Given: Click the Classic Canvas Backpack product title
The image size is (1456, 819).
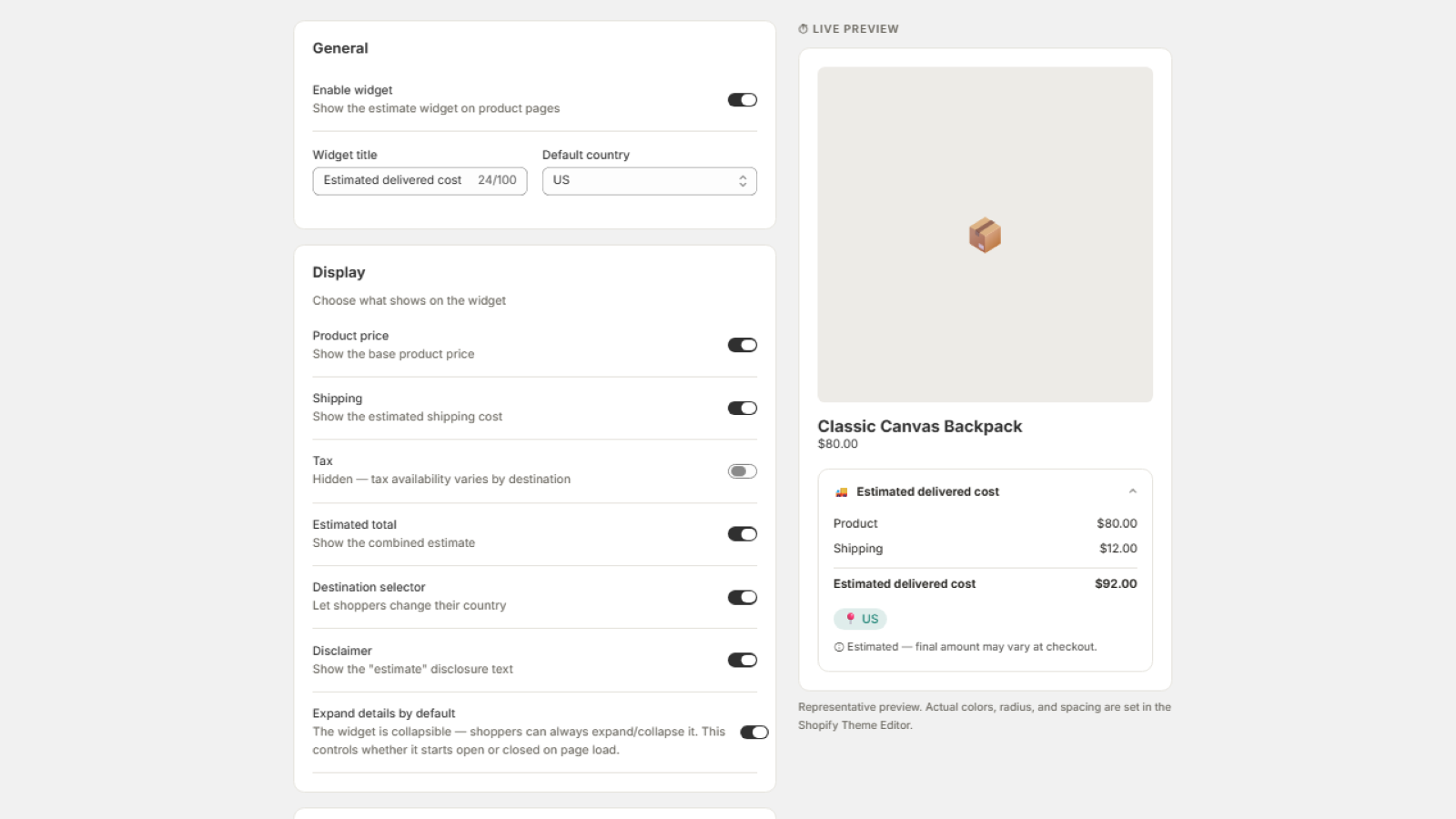Looking at the screenshot, I should (x=920, y=426).
